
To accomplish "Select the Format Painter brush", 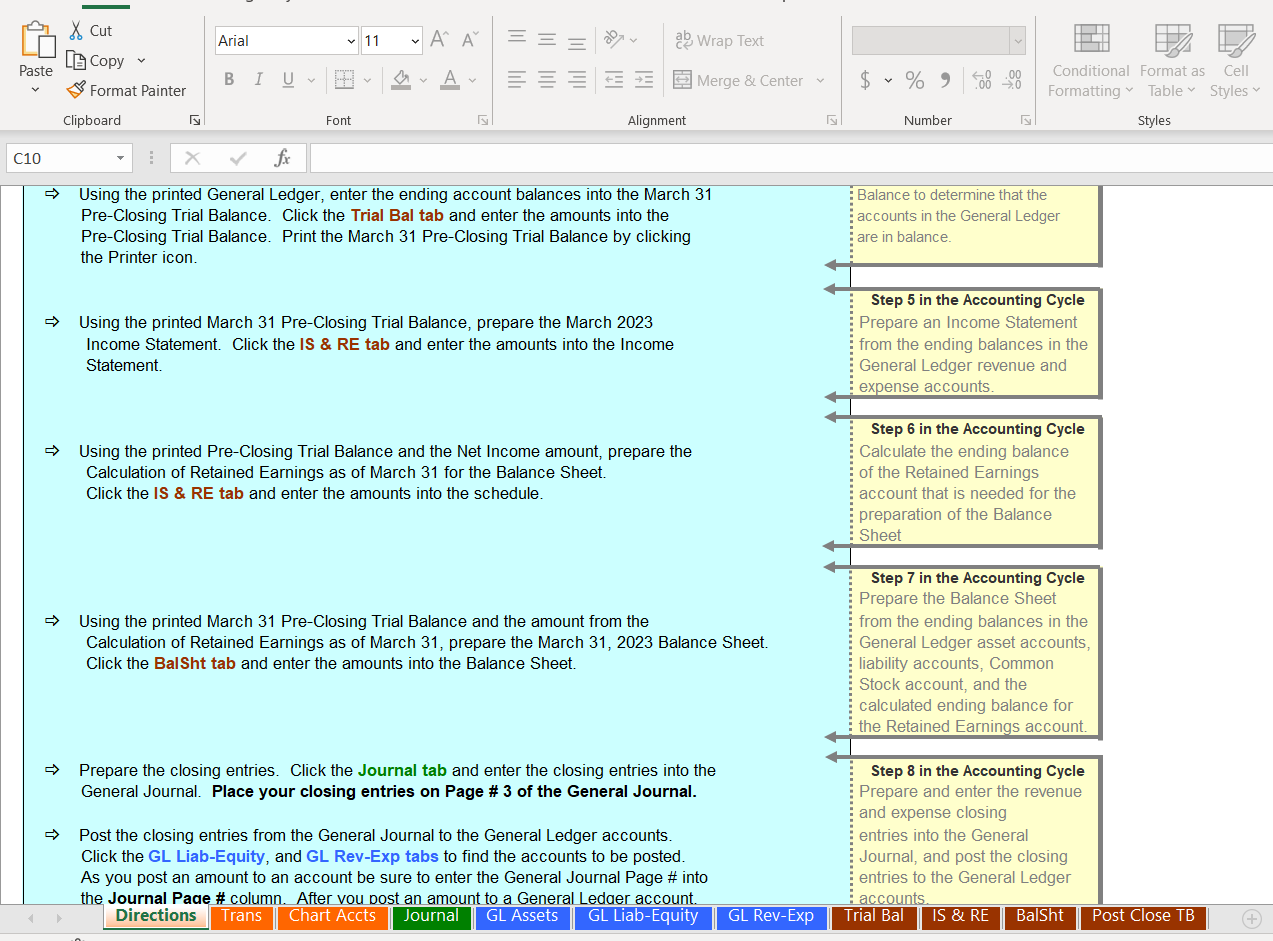I will pos(76,90).
